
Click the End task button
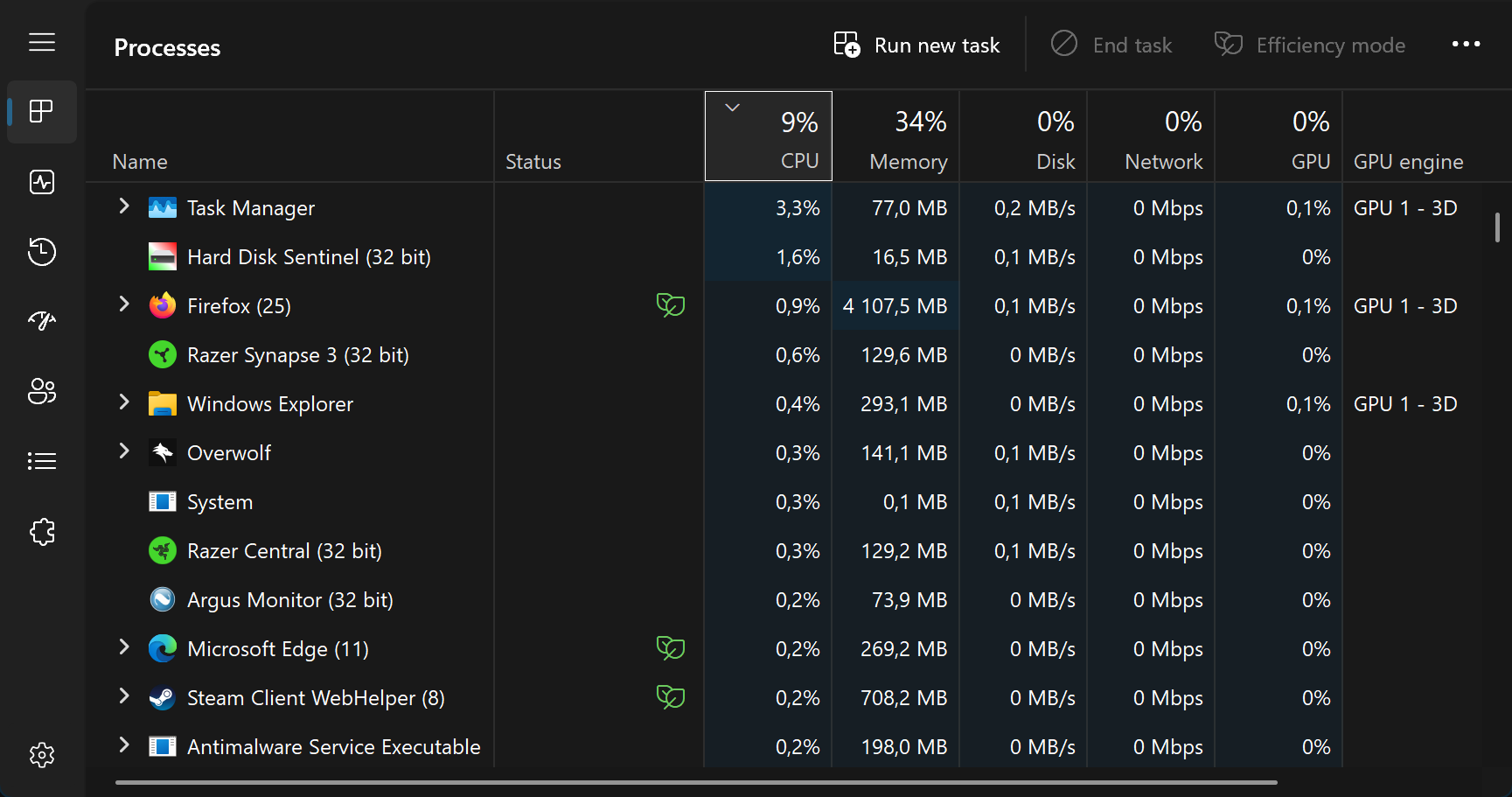point(1111,45)
